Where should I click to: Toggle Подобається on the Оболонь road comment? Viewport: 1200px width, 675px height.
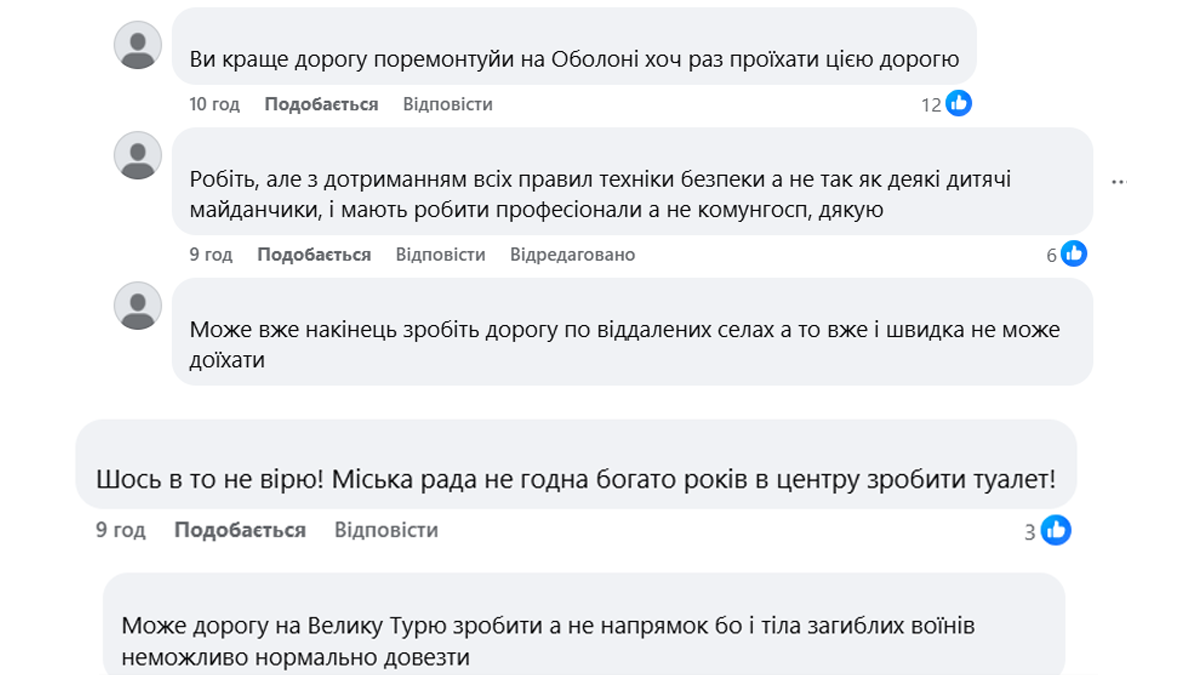[321, 104]
